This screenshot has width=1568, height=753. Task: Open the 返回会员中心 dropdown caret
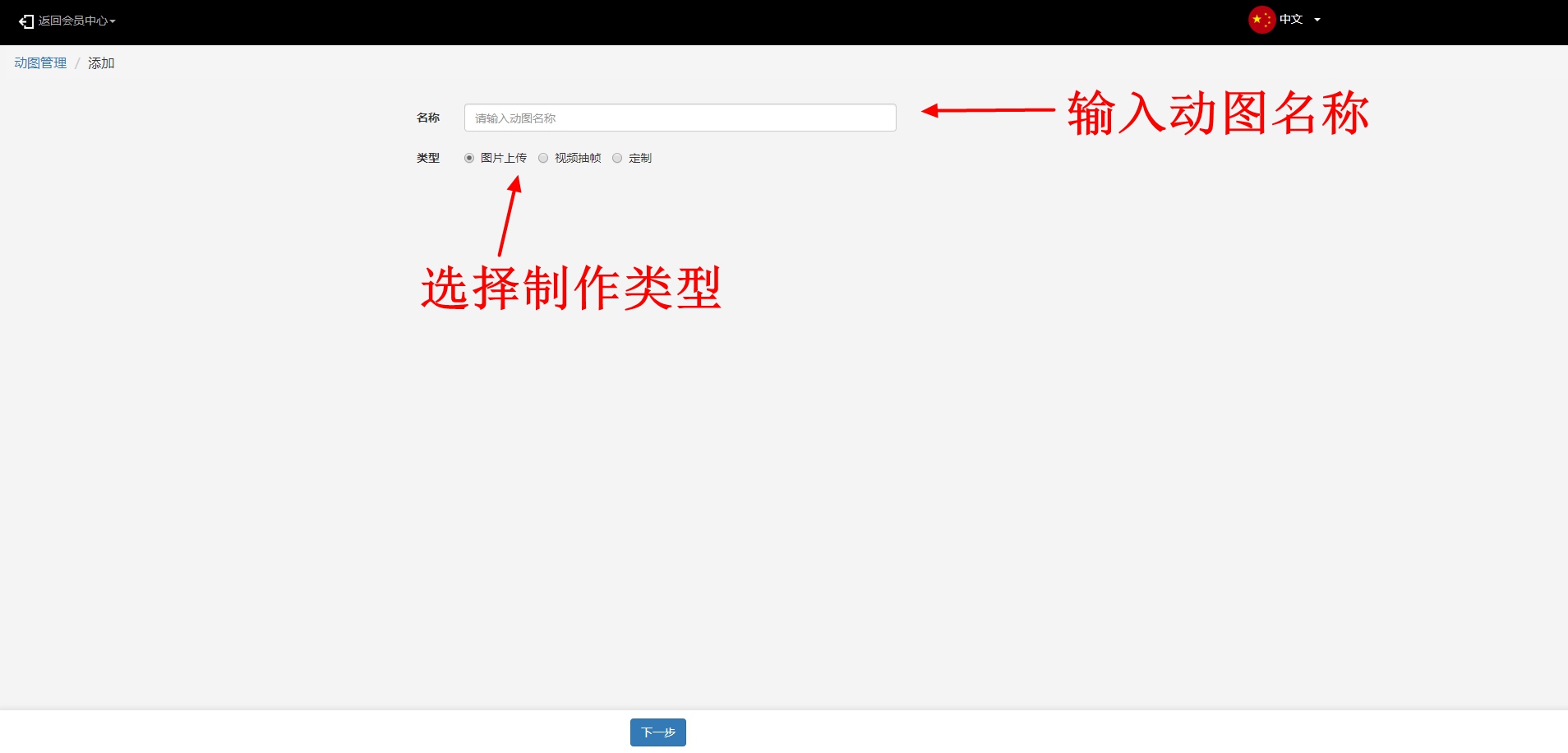(113, 21)
